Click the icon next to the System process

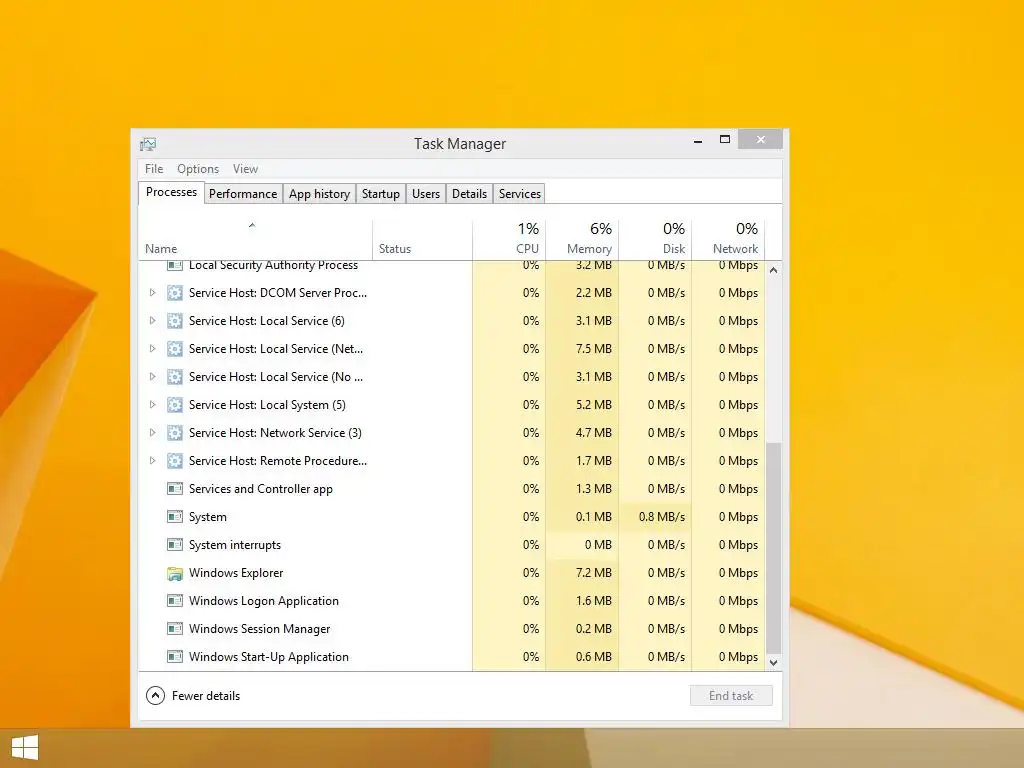[x=174, y=517]
